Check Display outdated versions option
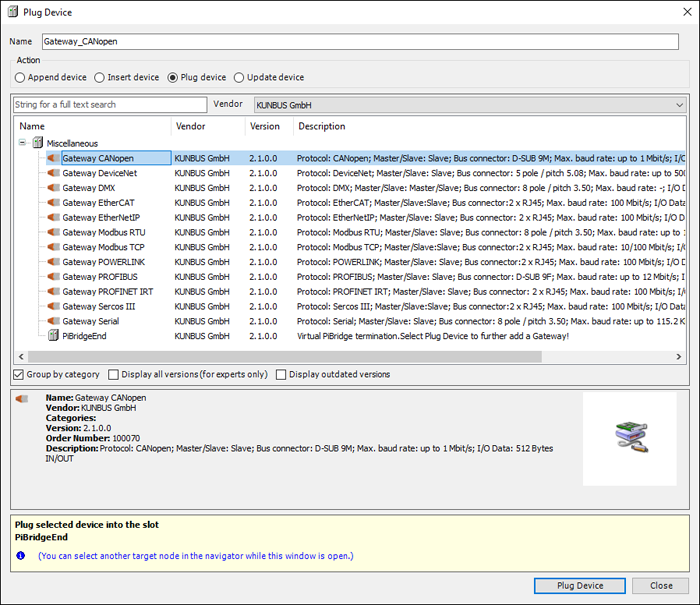The width and height of the screenshot is (700, 605). (281, 375)
